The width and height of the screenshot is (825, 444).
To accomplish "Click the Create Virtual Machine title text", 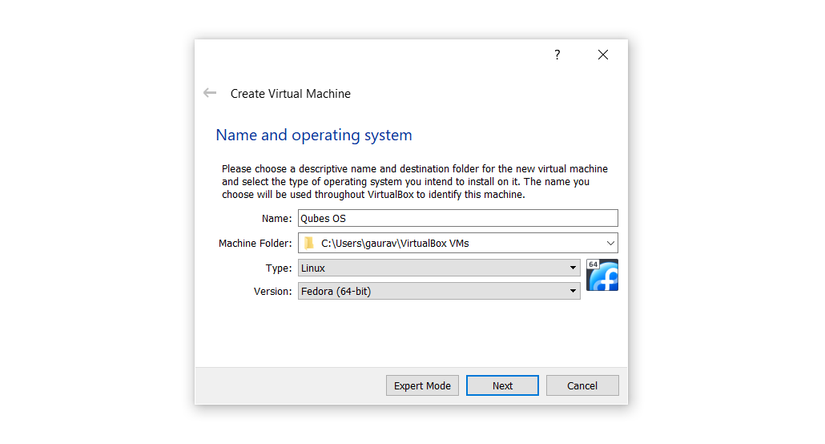I will coord(290,94).
